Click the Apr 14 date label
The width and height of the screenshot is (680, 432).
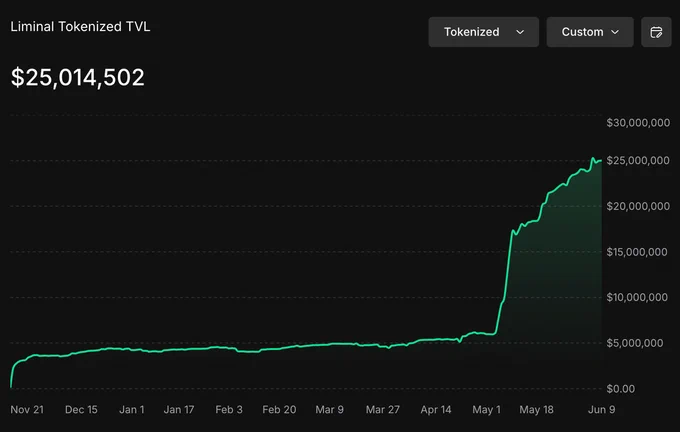[x=436, y=409]
